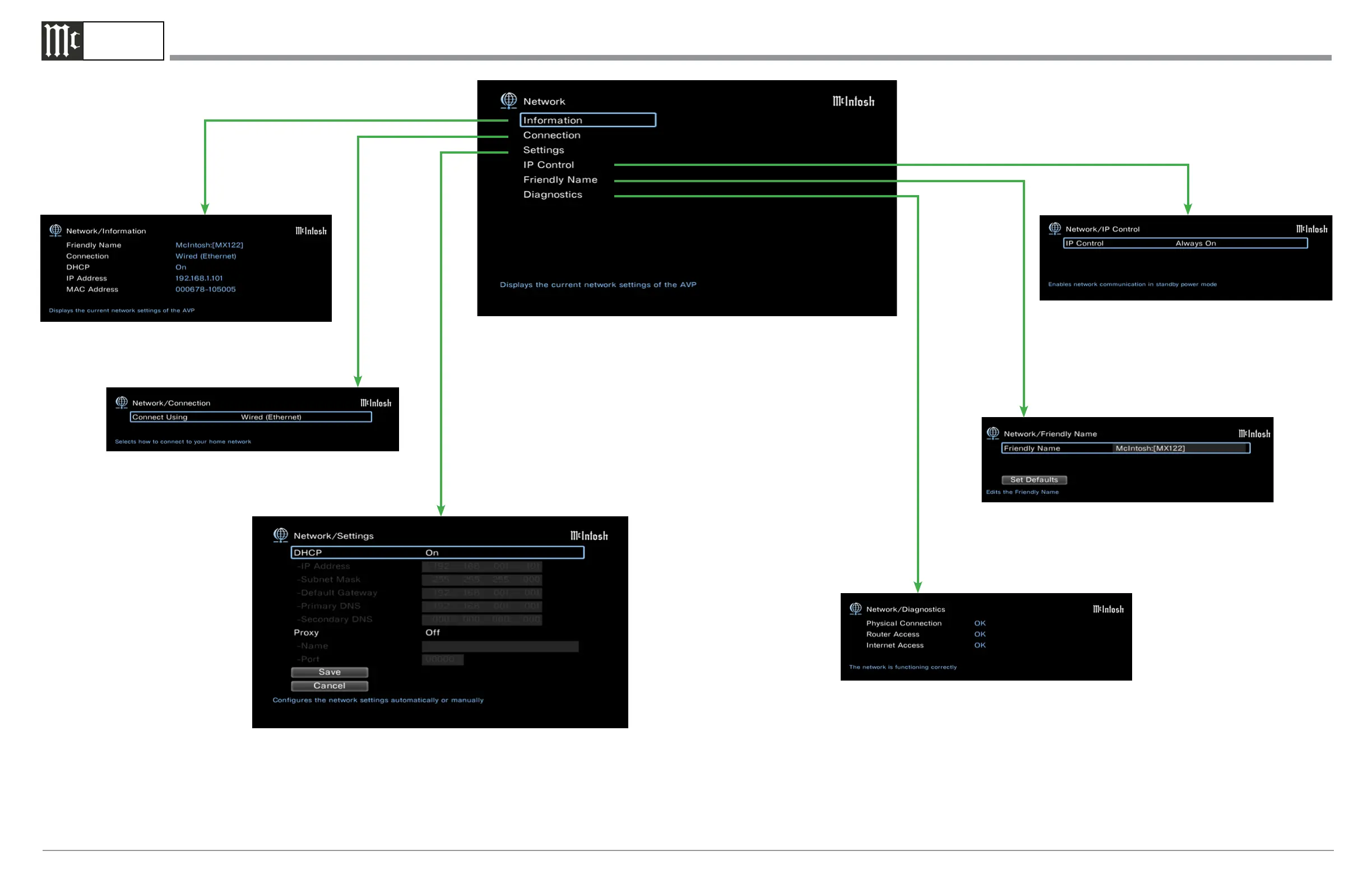The width and height of the screenshot is (1372, 888).
Task: Click the Network/Connection globe icon
Action: 122,402
